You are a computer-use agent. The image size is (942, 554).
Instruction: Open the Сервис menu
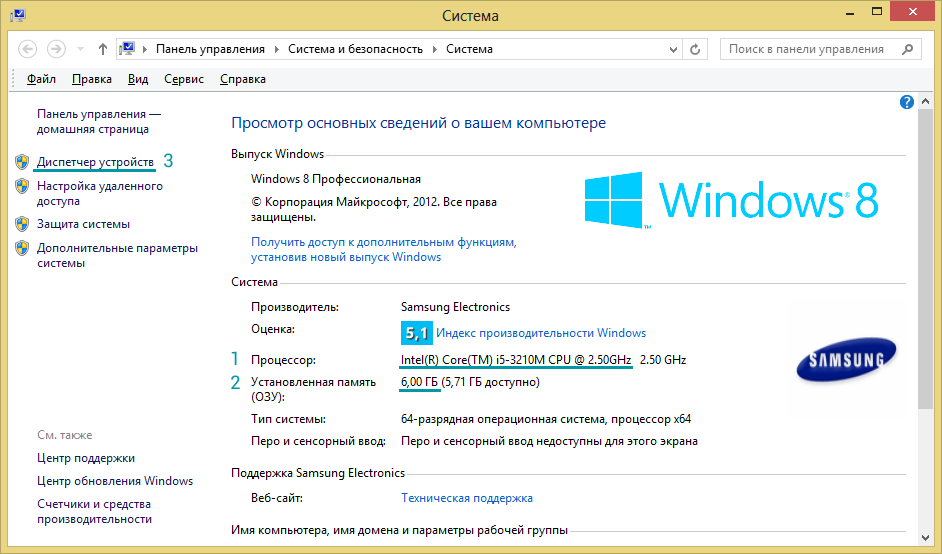[184, 79]
